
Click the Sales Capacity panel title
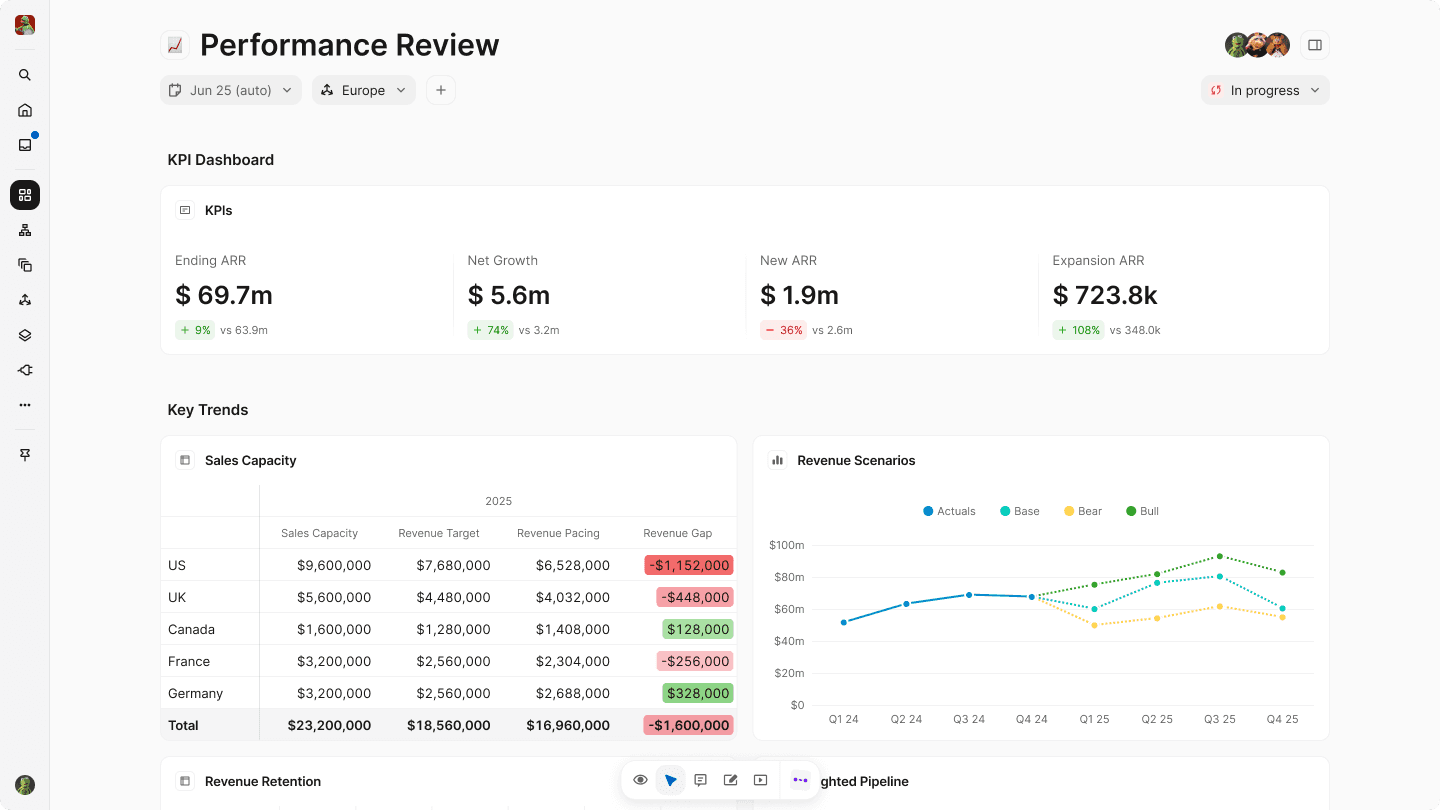click(250, 461)
